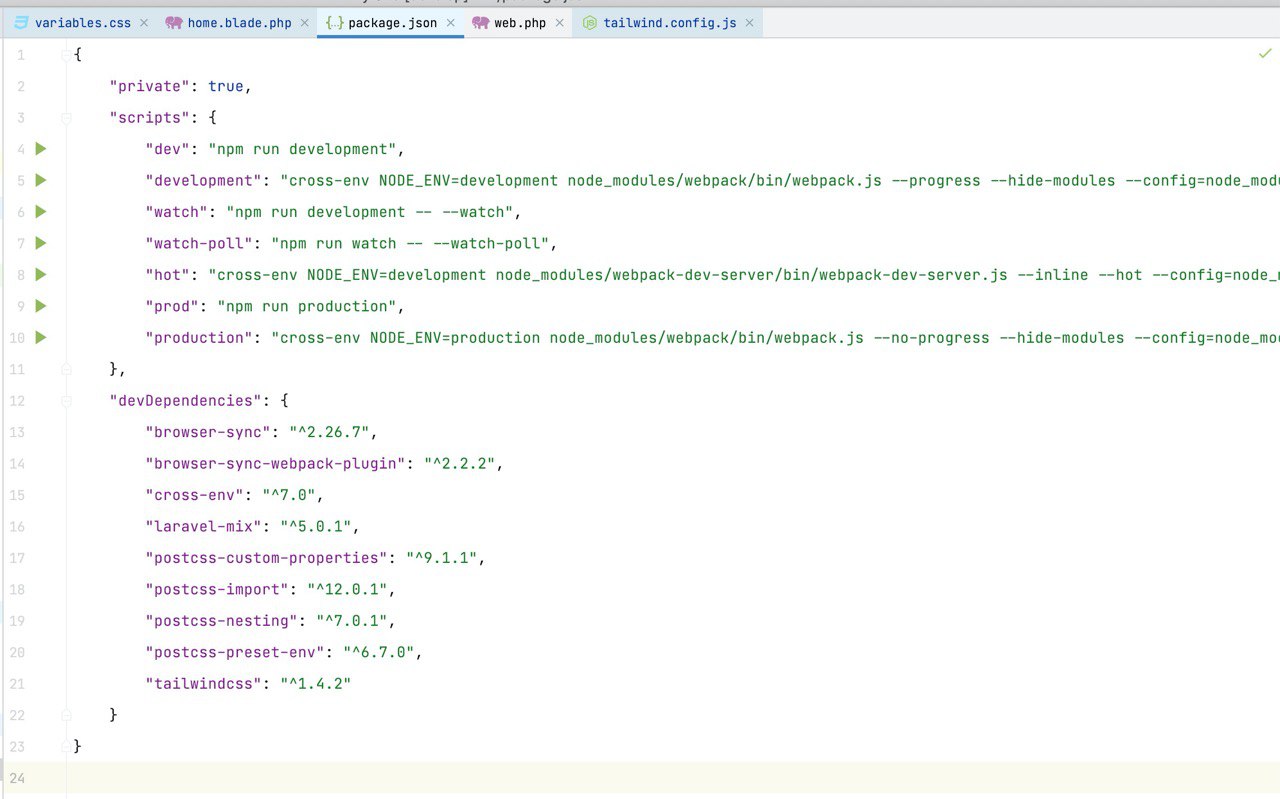Click the fold end marker on line 22
1280x799 pixels.
click(x=67, y=715)
